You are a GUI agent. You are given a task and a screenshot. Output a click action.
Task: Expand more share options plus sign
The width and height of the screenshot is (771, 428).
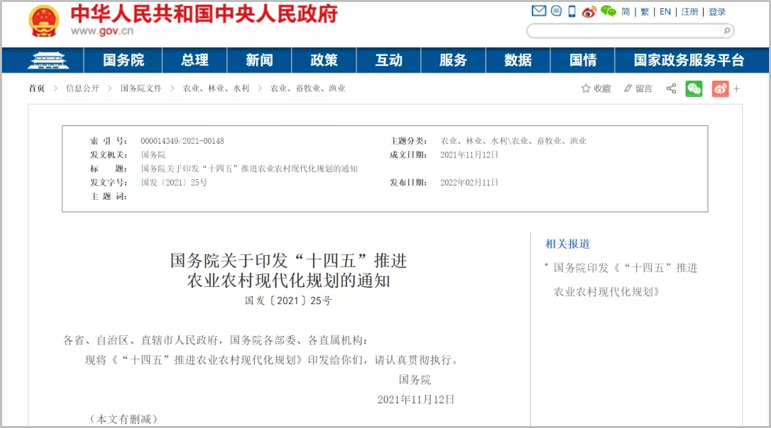(x=737, y=88)
